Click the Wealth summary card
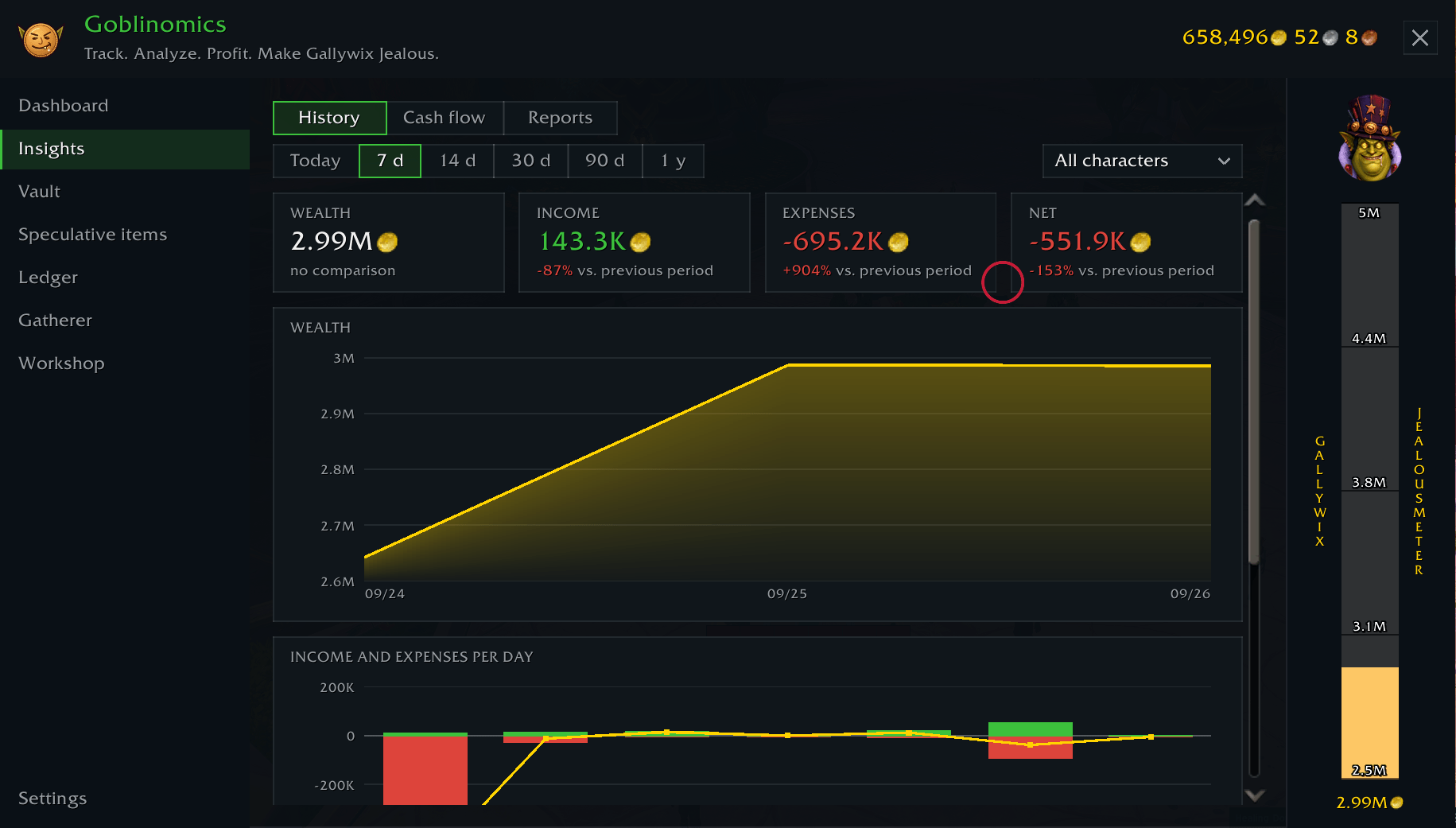The image size is (1456, 828). pos(389,243)
